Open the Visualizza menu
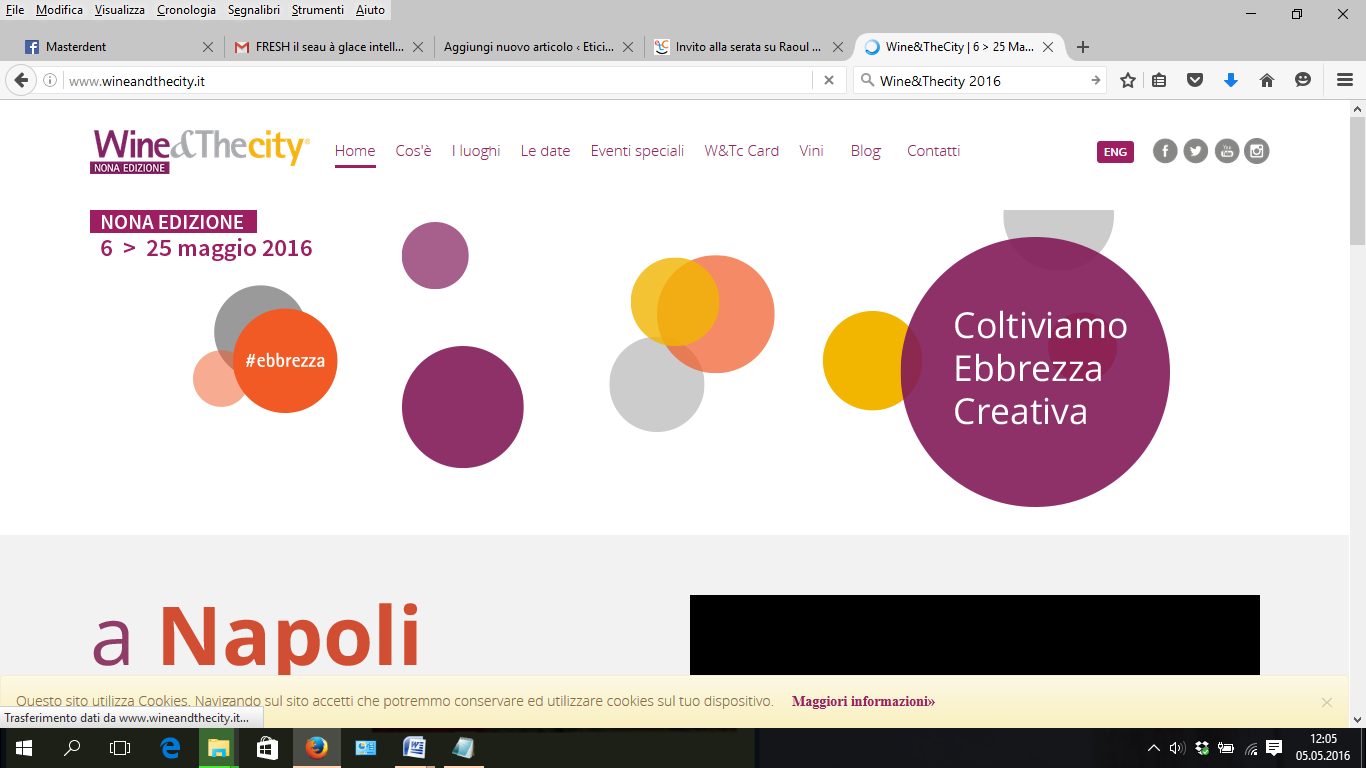This screenshot has width=1366, height=768. click(120, 10)
